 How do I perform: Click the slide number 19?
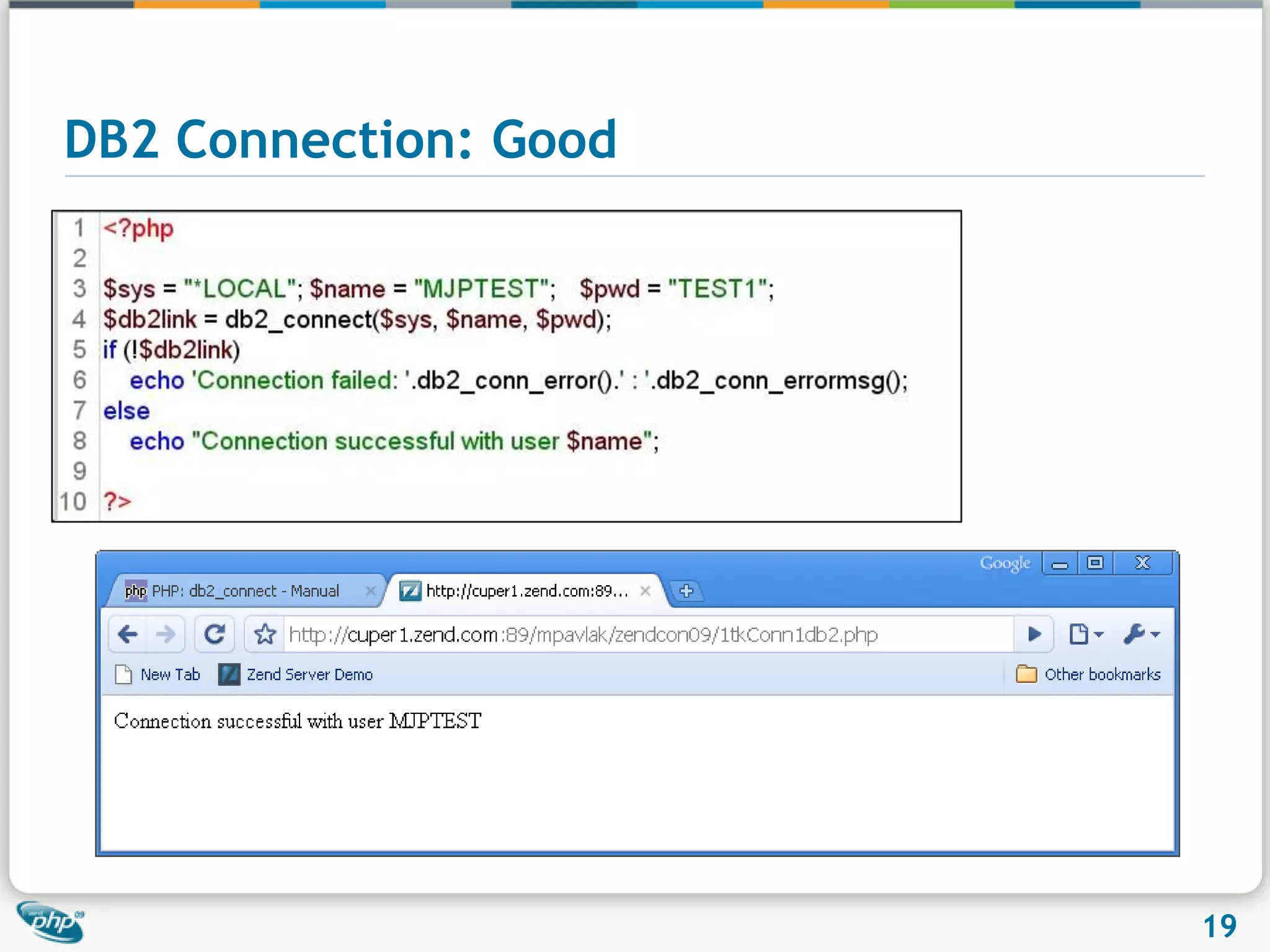[1220, 927]
